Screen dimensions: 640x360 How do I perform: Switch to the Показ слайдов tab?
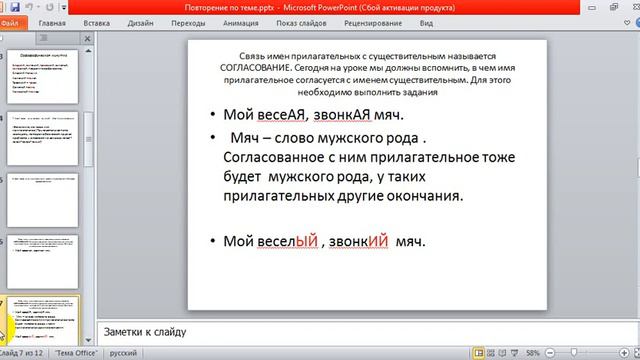(x=301, y=23)
